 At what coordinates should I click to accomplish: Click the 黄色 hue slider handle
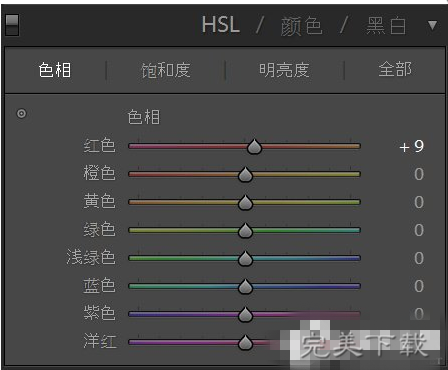pyautogui.click(x=245, y=203)
